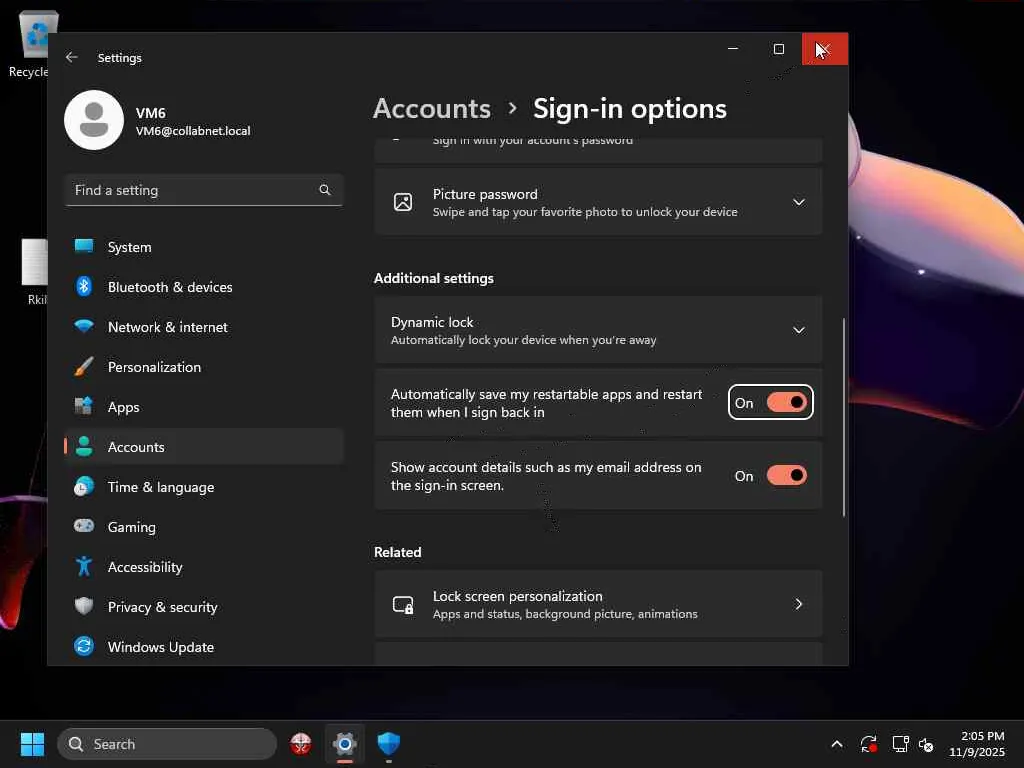The image size is (1024, 768).
Task: Open the red round app in taskbar
Action: pos(300,743)
